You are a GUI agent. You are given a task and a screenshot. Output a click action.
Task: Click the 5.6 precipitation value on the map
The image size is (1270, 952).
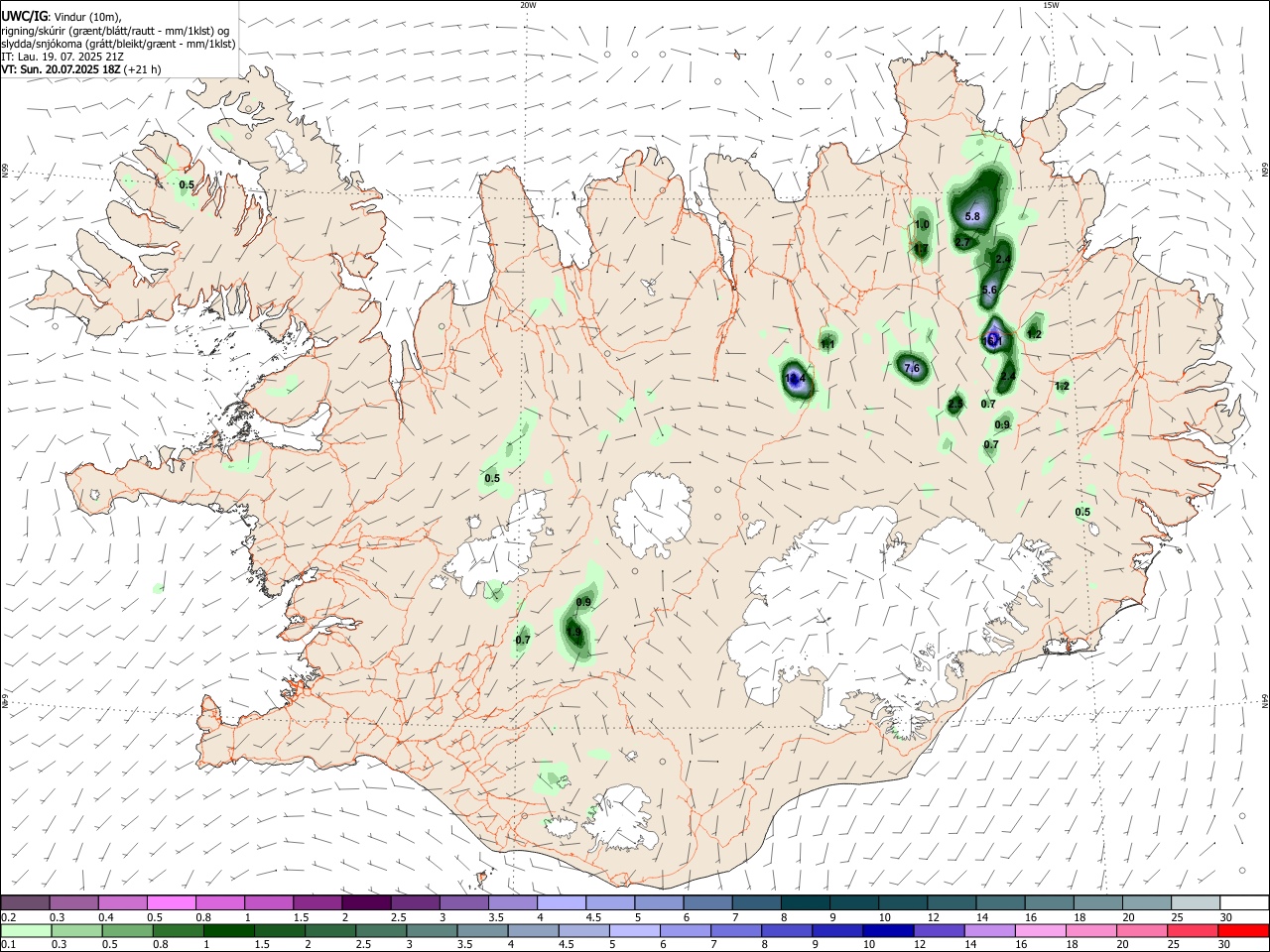point(989,290)
